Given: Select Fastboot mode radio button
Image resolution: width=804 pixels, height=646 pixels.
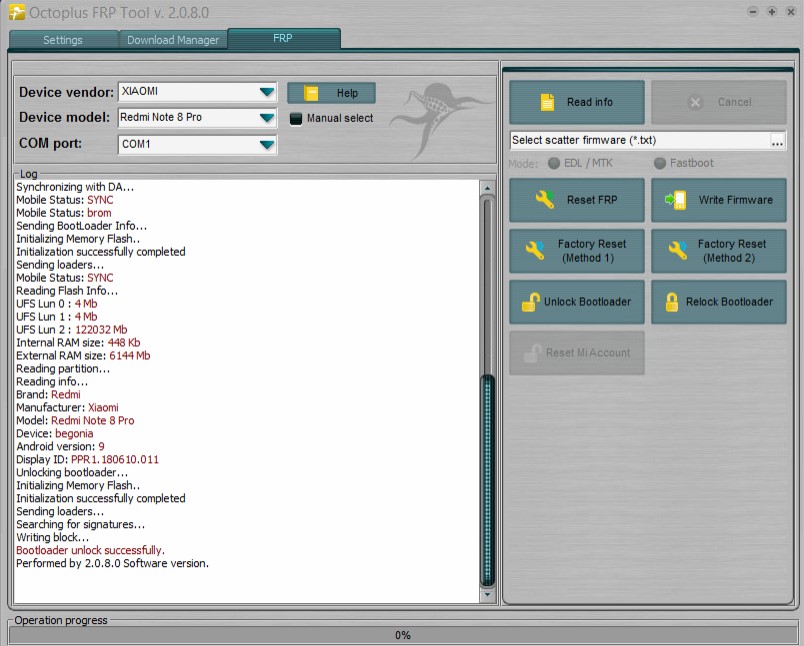Looking at the screenshot, I should 660,163.
